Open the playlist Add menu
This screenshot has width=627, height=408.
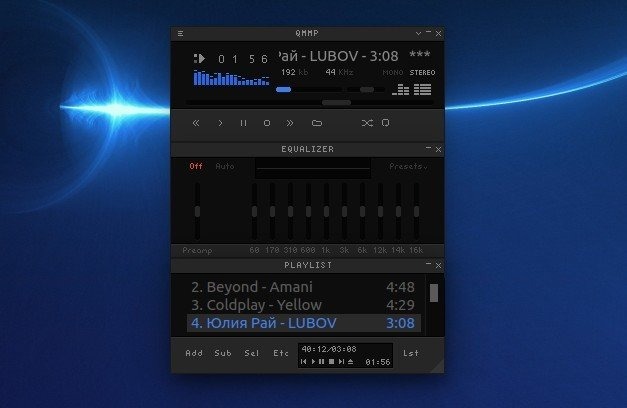click(194, 353)
